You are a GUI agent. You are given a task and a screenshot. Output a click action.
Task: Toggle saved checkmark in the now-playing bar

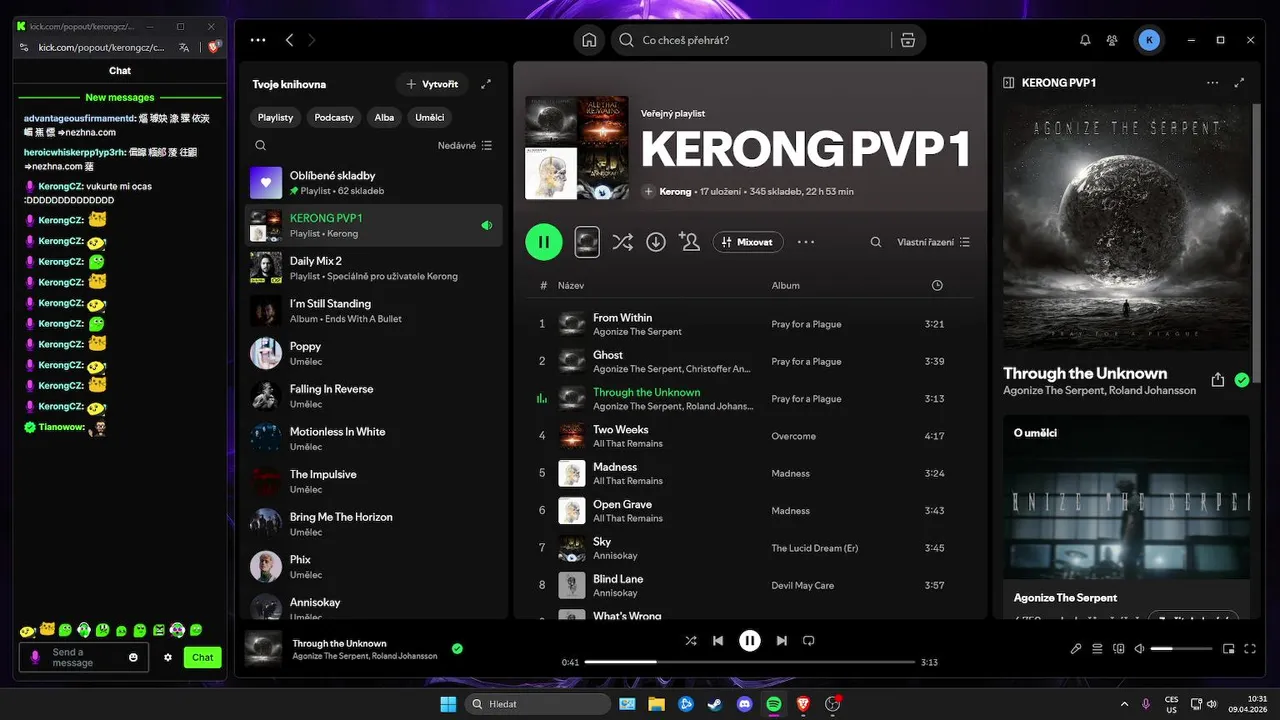coord(457,649)
